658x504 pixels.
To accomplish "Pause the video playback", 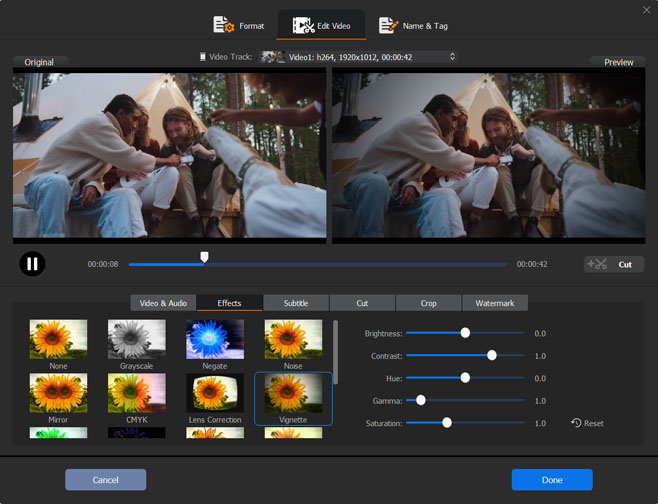I will 32,264.
